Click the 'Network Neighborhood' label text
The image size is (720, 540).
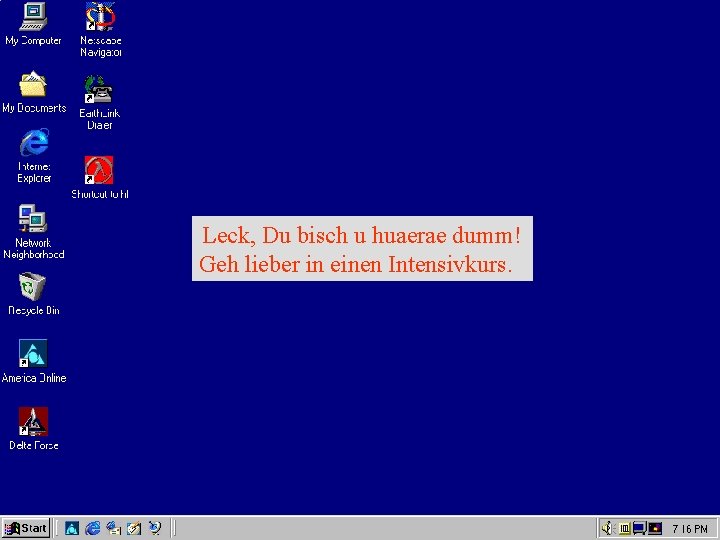[34, 248]
